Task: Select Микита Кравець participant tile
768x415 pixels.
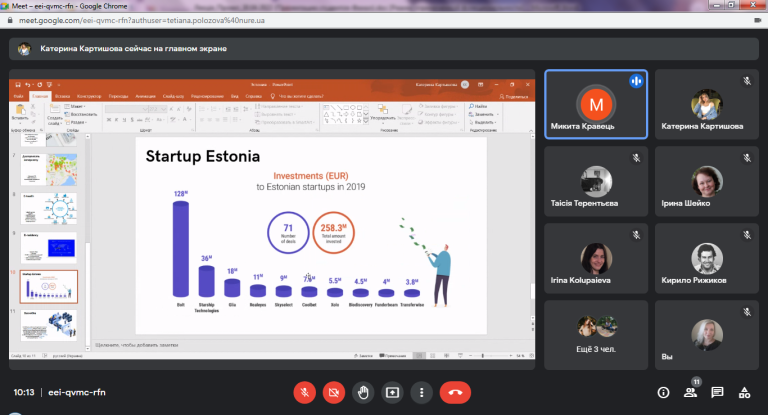Action: (x=596, y=104)
